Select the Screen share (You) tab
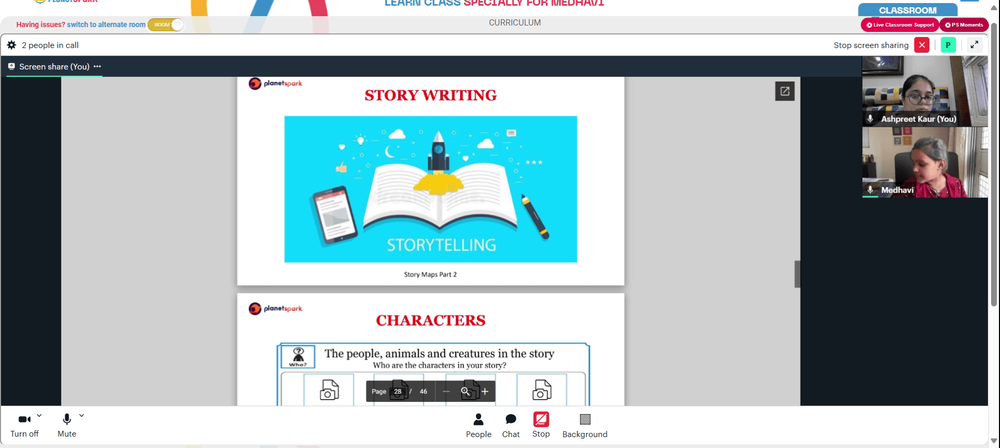The image size is (1000, 448). point(54,66)
